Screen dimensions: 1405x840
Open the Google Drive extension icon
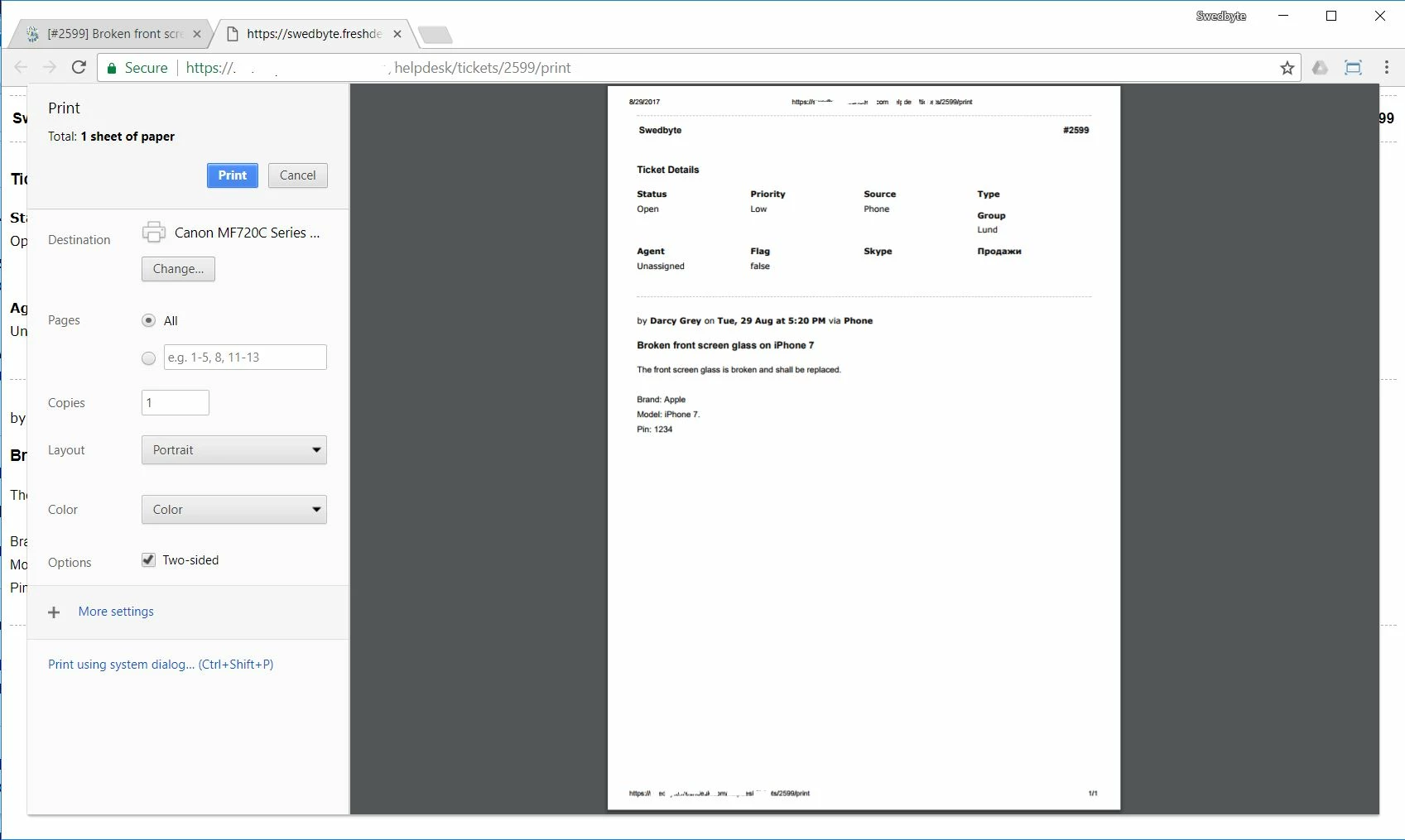tap(1320, 68)
